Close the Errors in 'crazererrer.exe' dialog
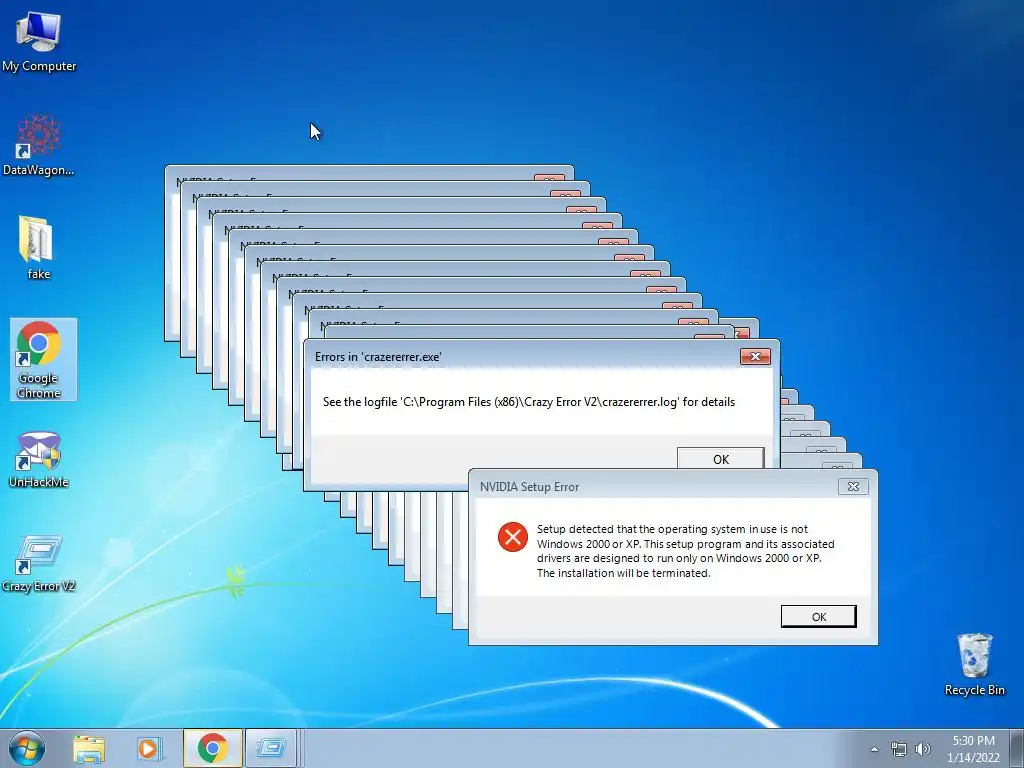Viewport: 1024px width, 768px height. (x=755, y=357)
